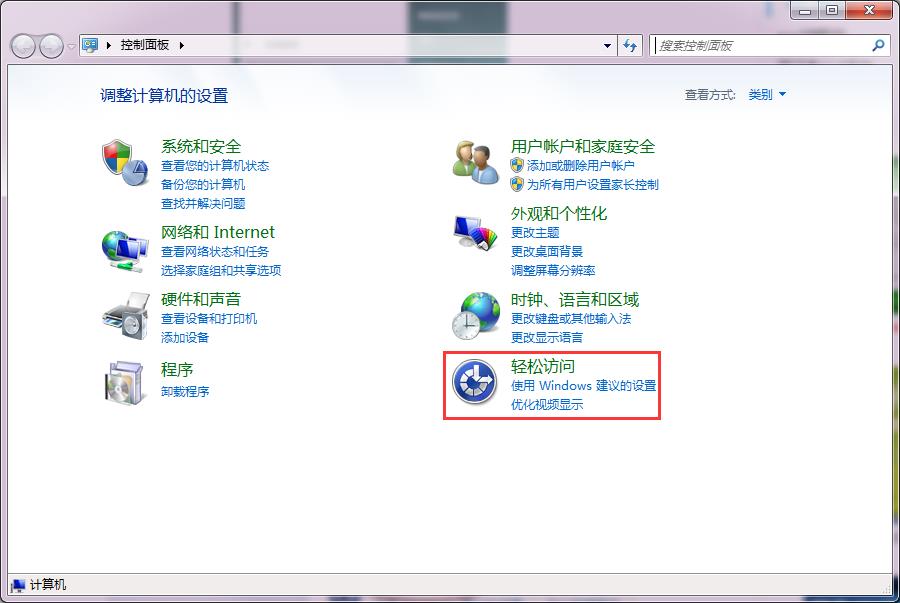Click the Appearance and Personalization monitor icon
This screenshot has height=603, width=900.
(x=475, y=237)
